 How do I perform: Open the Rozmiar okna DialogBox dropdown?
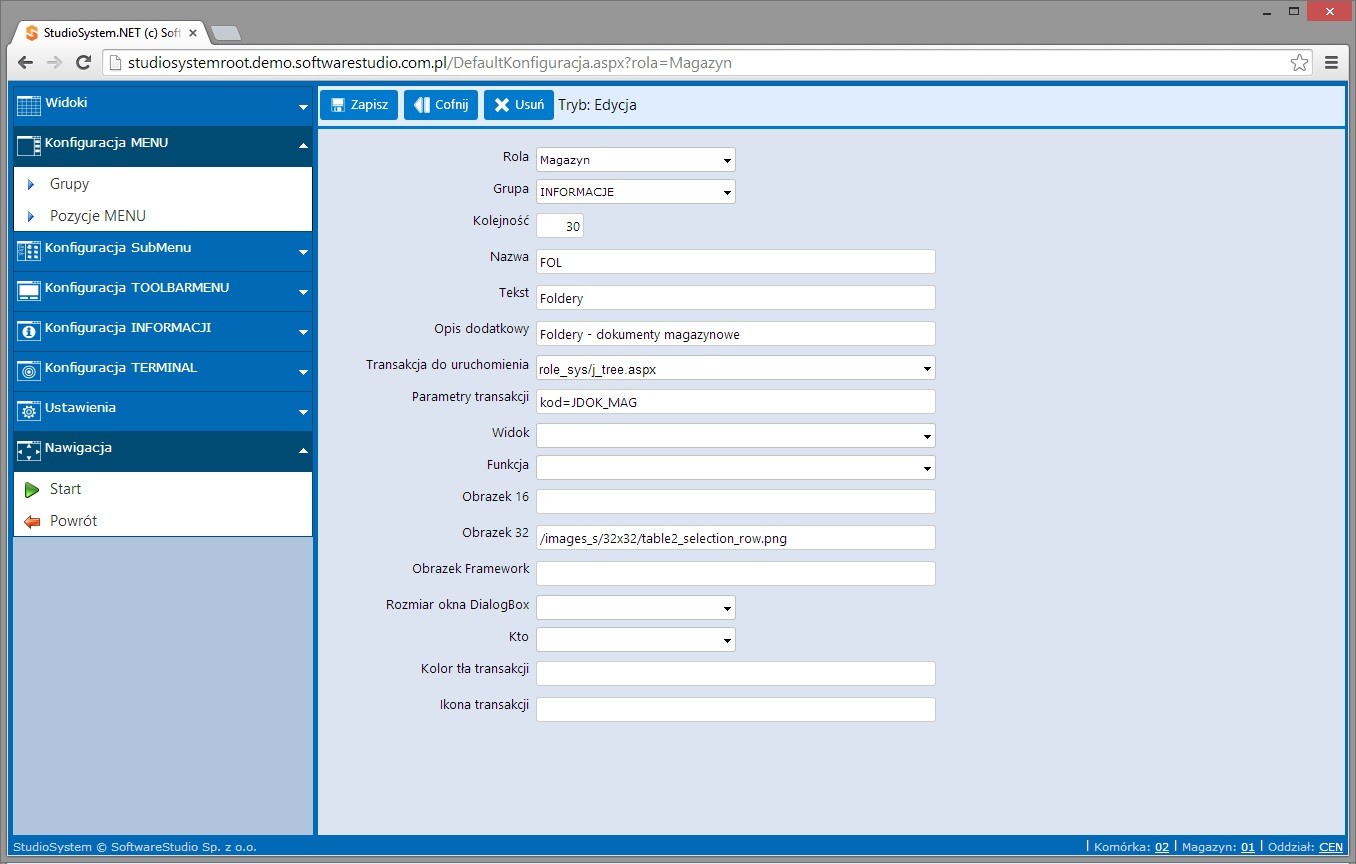[x=636, y=607]
